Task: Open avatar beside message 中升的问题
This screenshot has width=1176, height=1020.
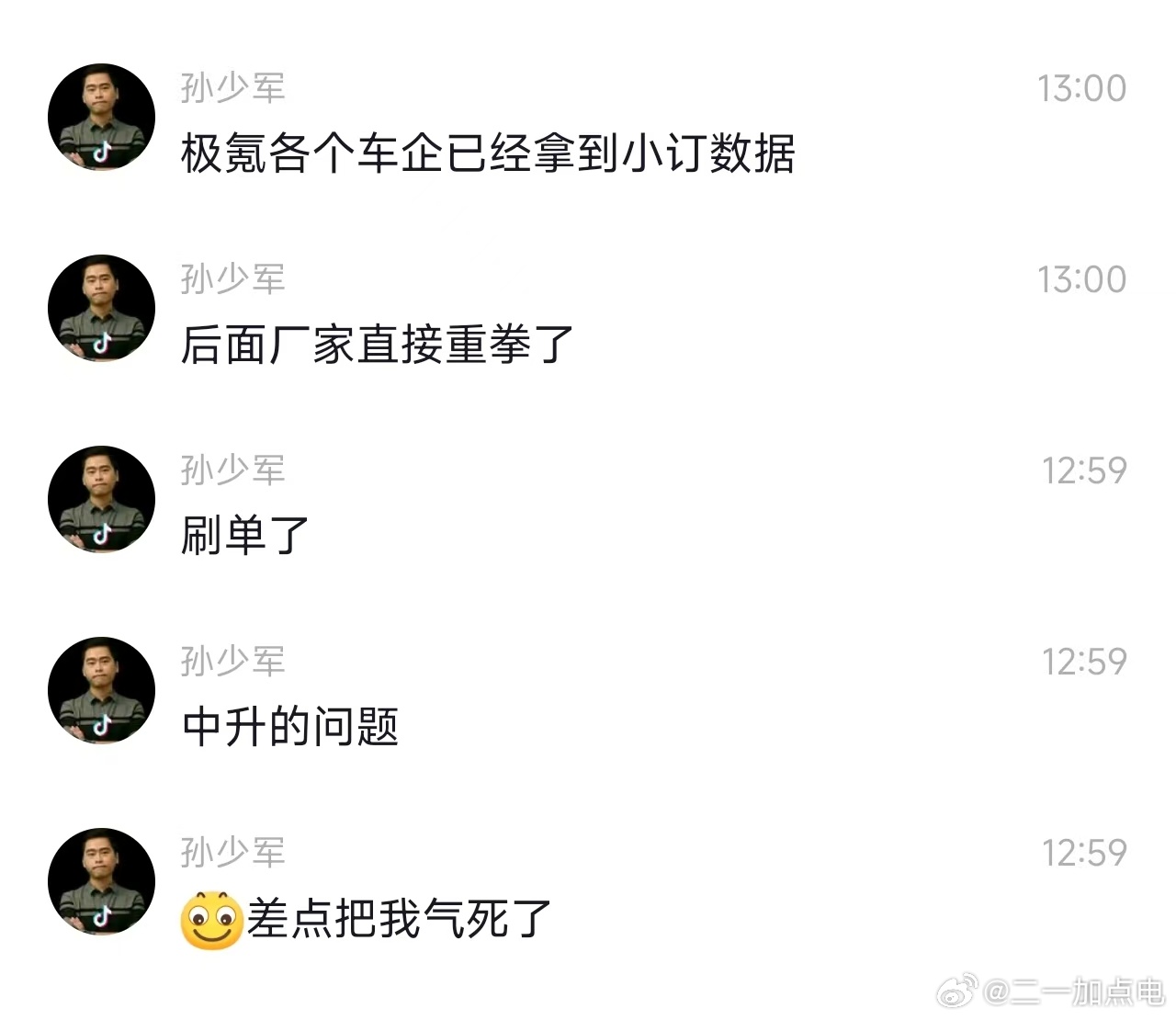Action: (101, 690)
